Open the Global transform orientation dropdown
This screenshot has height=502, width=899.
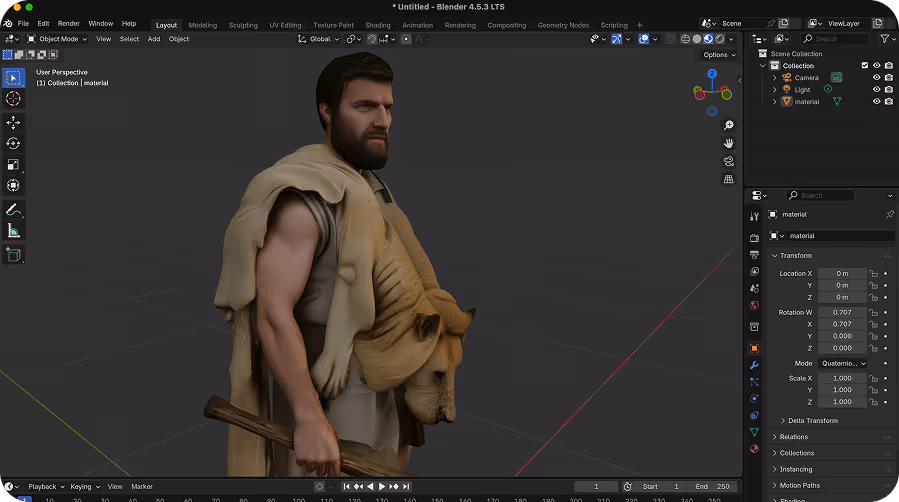click(x=319, y=39)
